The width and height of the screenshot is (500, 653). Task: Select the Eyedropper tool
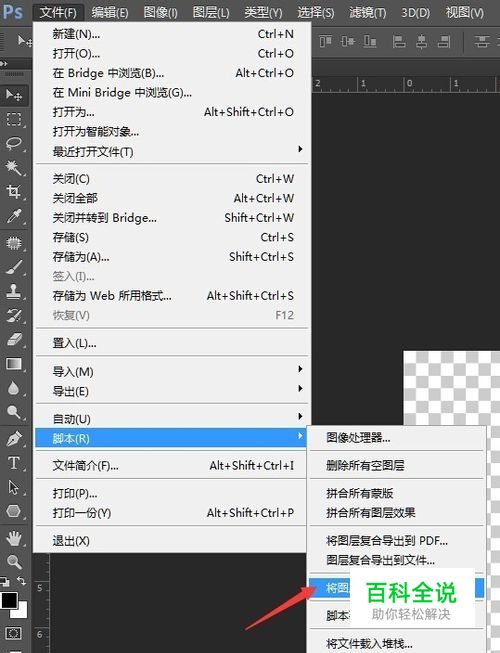coord(14,217)
